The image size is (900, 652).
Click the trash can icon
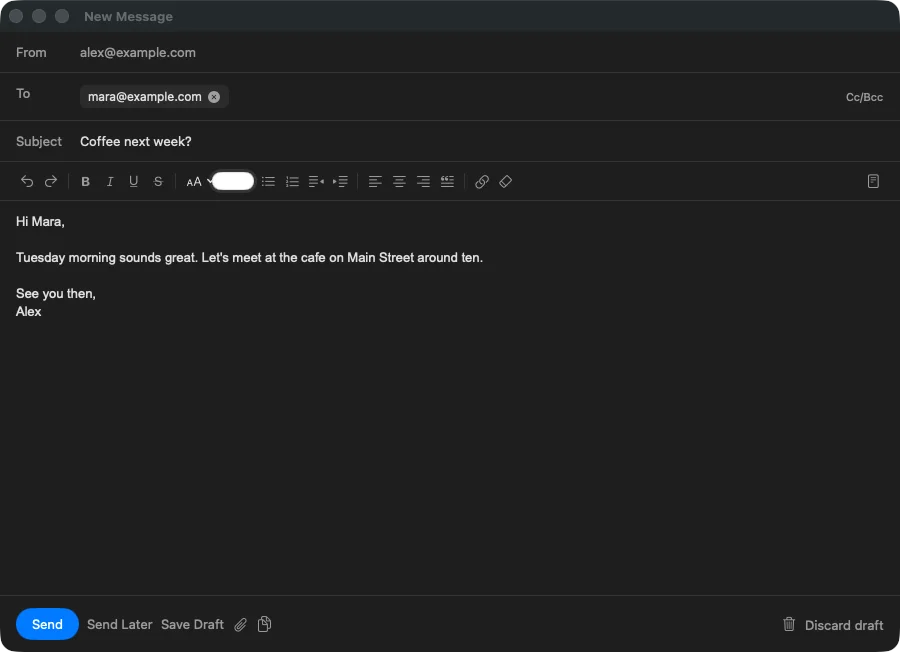(789, 624)
